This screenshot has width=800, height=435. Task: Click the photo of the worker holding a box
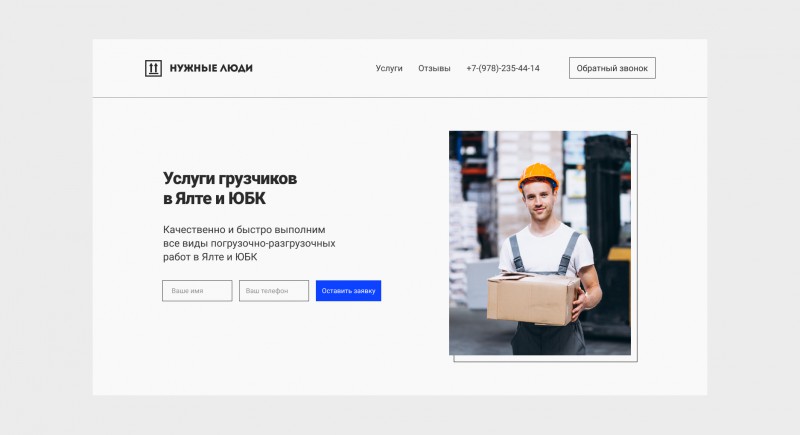540,243
